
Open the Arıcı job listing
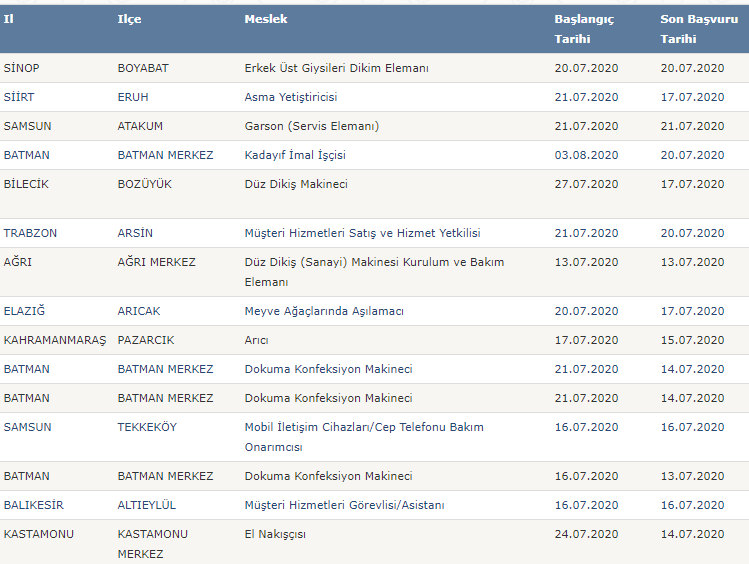click(259, 340)
